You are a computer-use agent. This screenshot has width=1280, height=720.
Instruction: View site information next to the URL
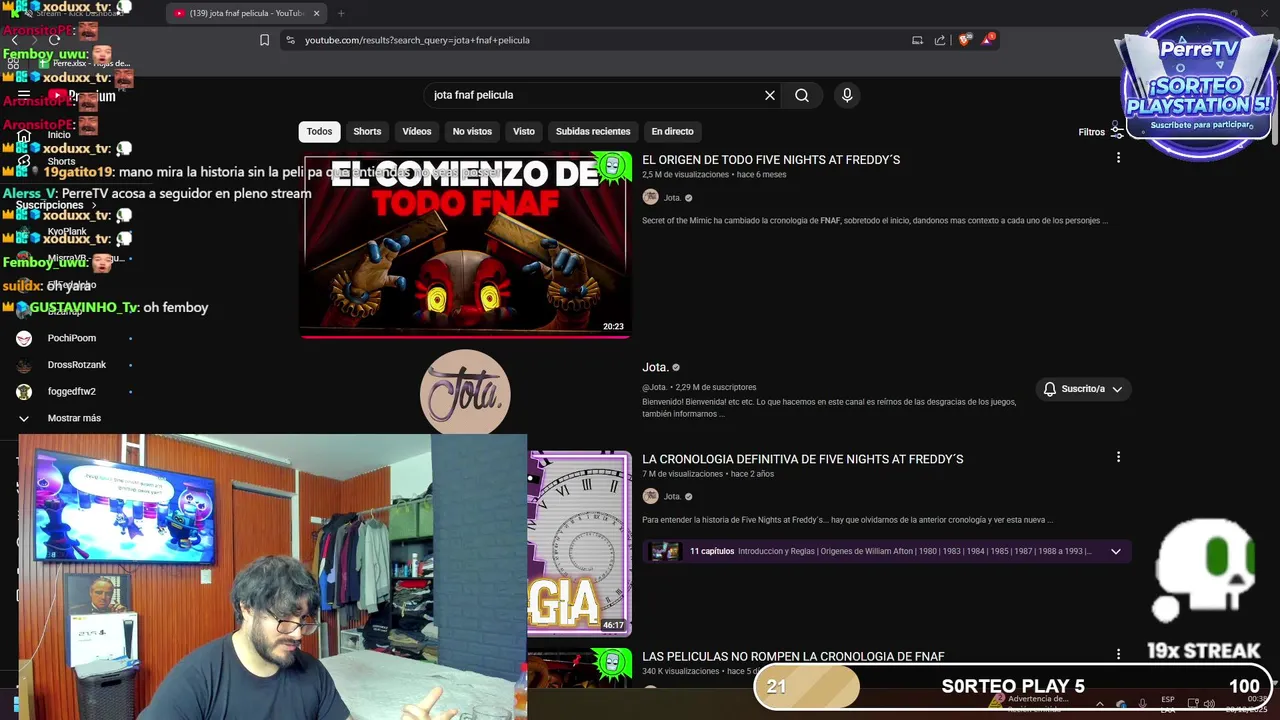point(290,40)
